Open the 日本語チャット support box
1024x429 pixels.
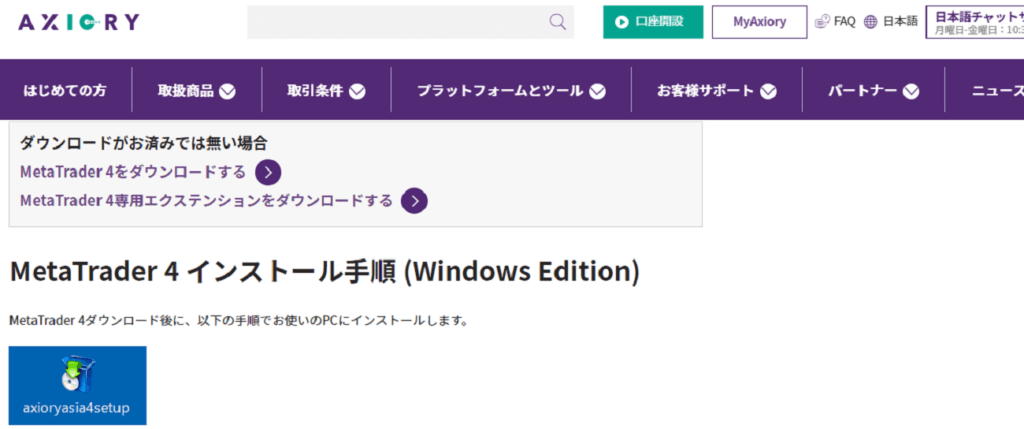(974, 22)
